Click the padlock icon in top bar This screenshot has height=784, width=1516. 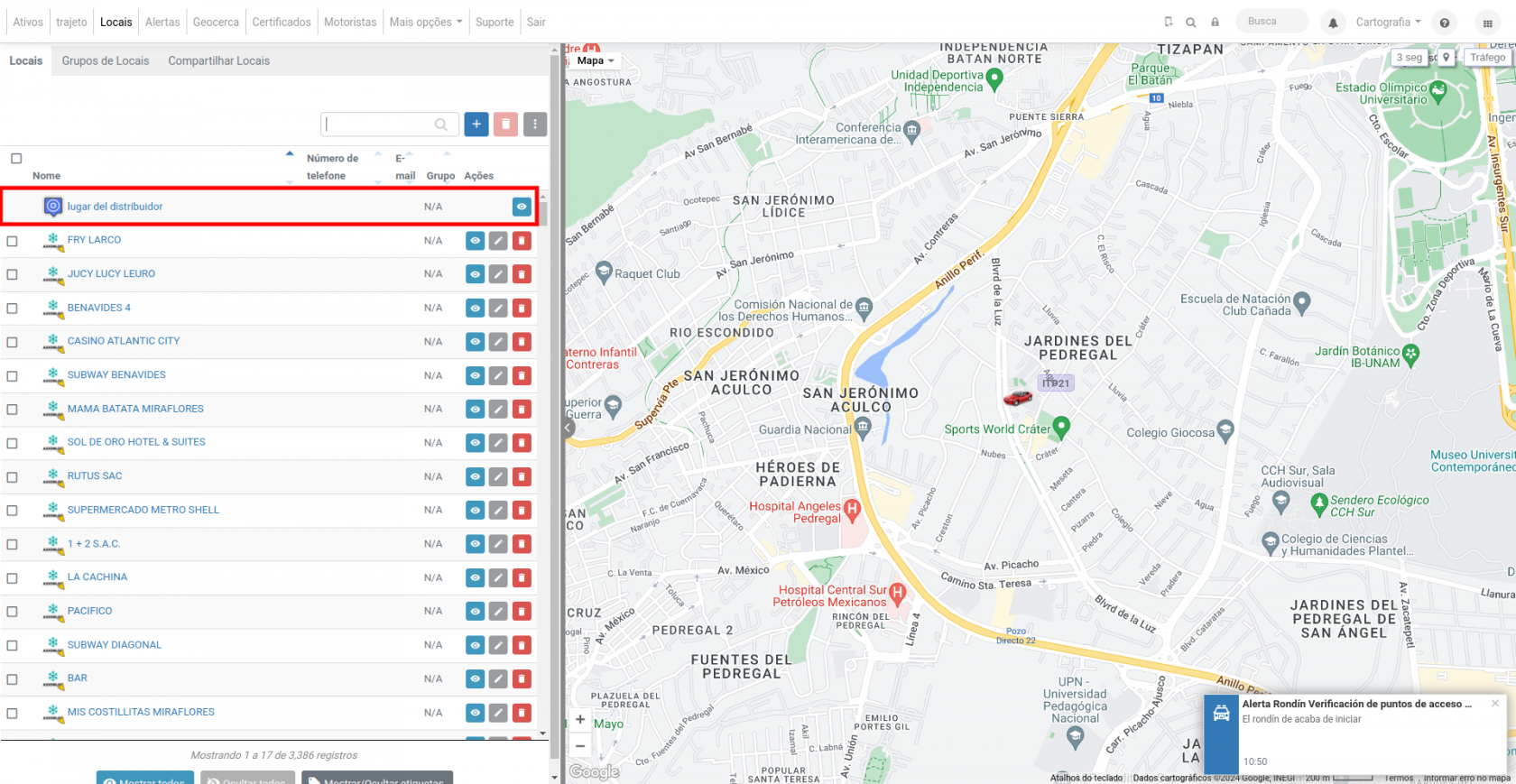[1215, 23]
